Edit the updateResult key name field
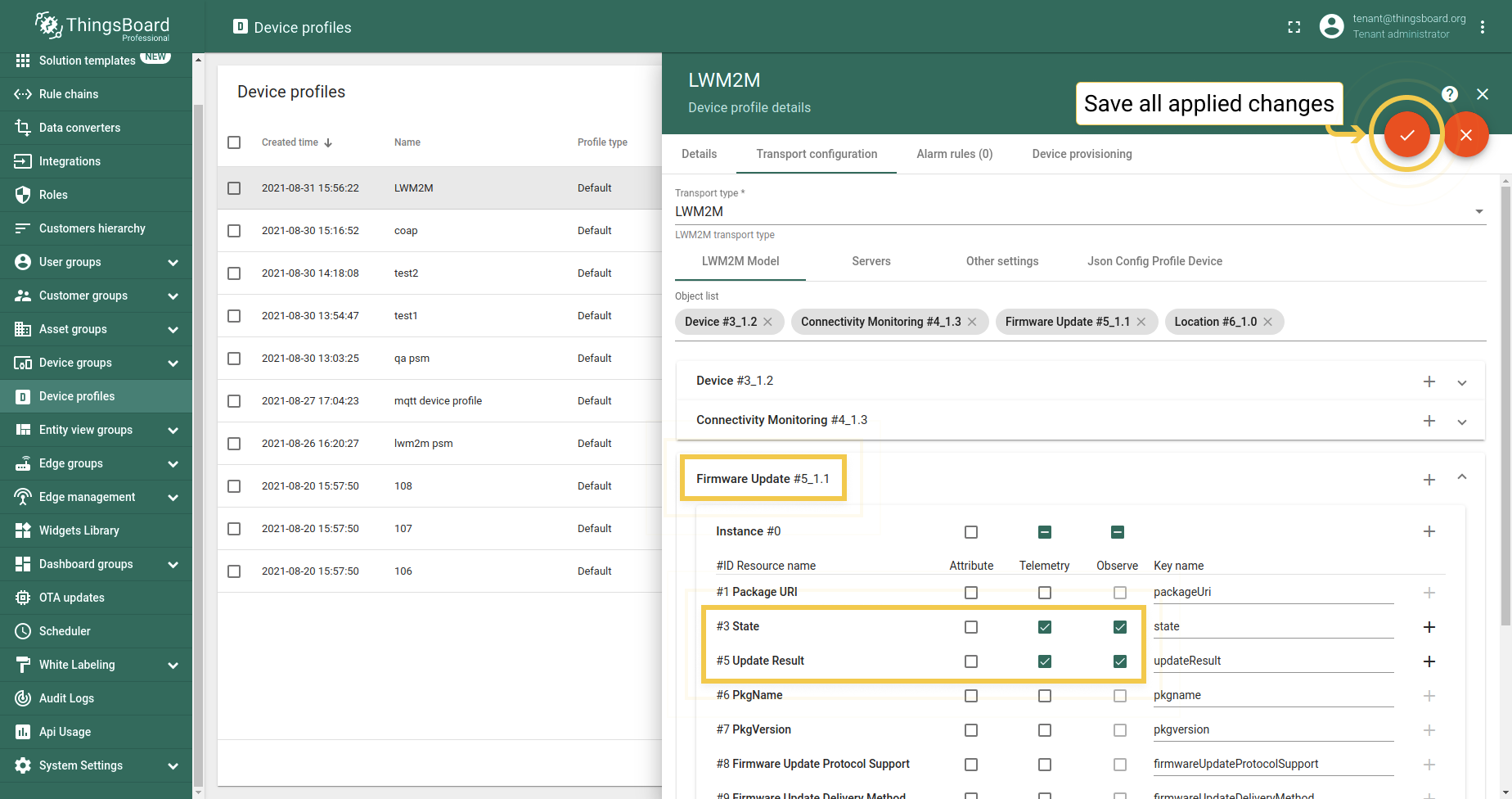 [x=1273, y=661]
